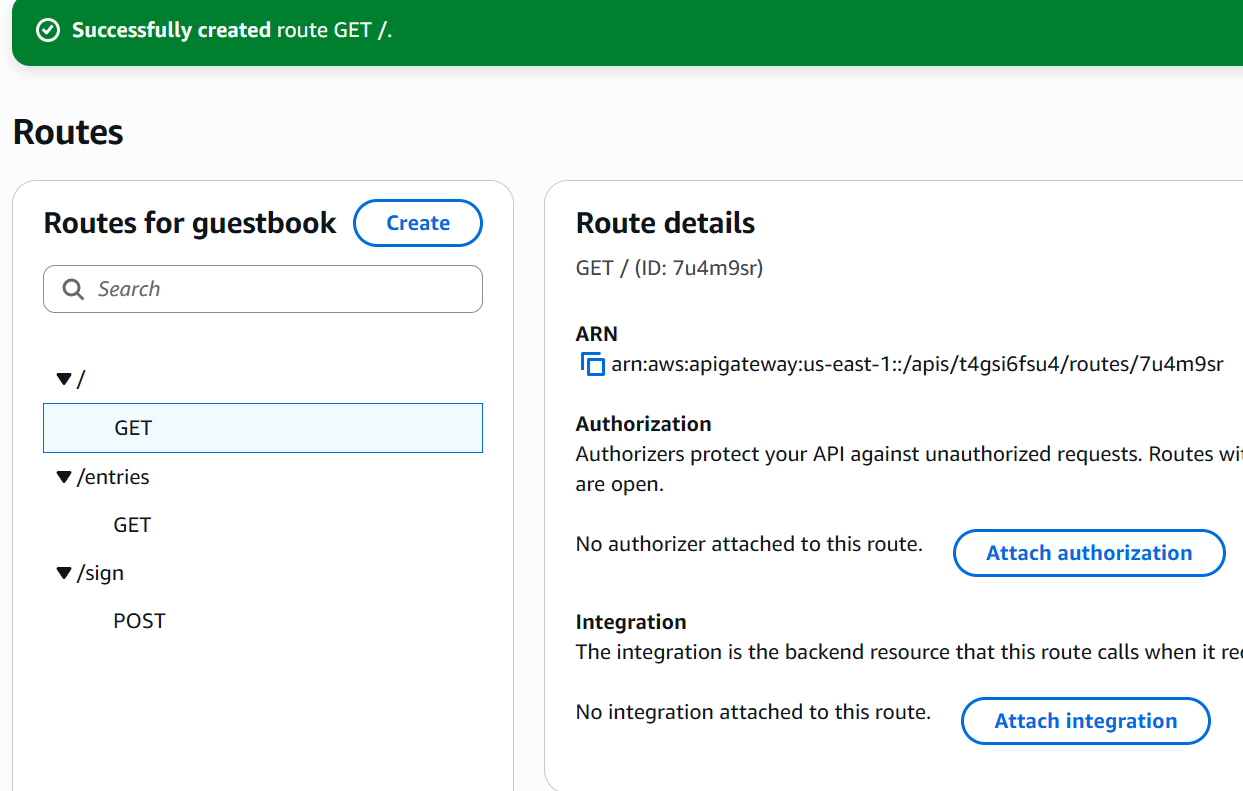Click the "Routes for guestbook" heading
This screenshot has height=791, width=1243.
(x=190, y=223)
